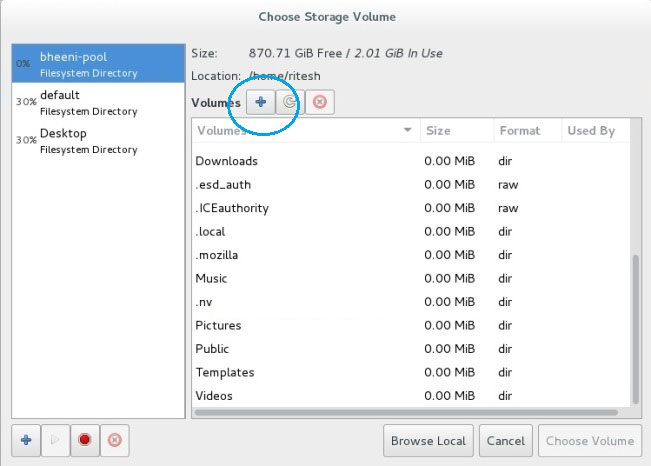
Task: Select the default storage pool
Action: tap(98, 102)
